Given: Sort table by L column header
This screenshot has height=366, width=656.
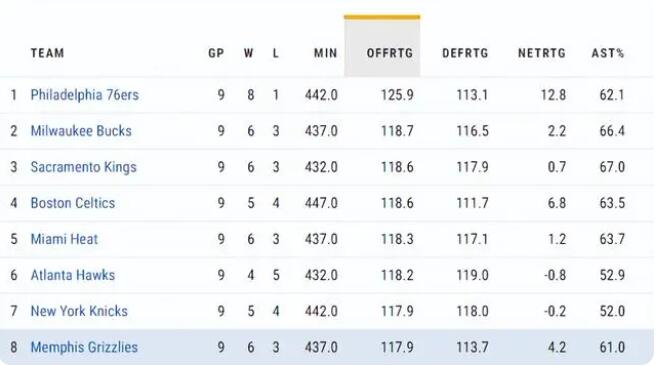Looking at the screenshot, I should (276, 53).
